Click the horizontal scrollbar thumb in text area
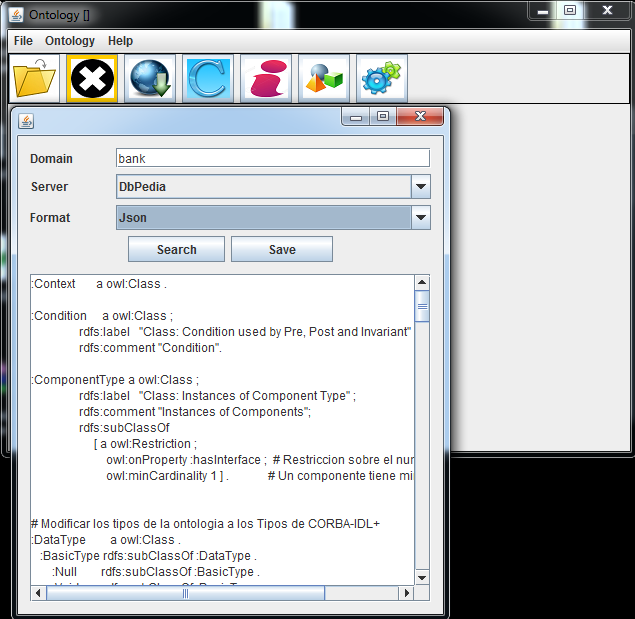The width and height of the screenshot is (635, 619). tap(185, 593)
